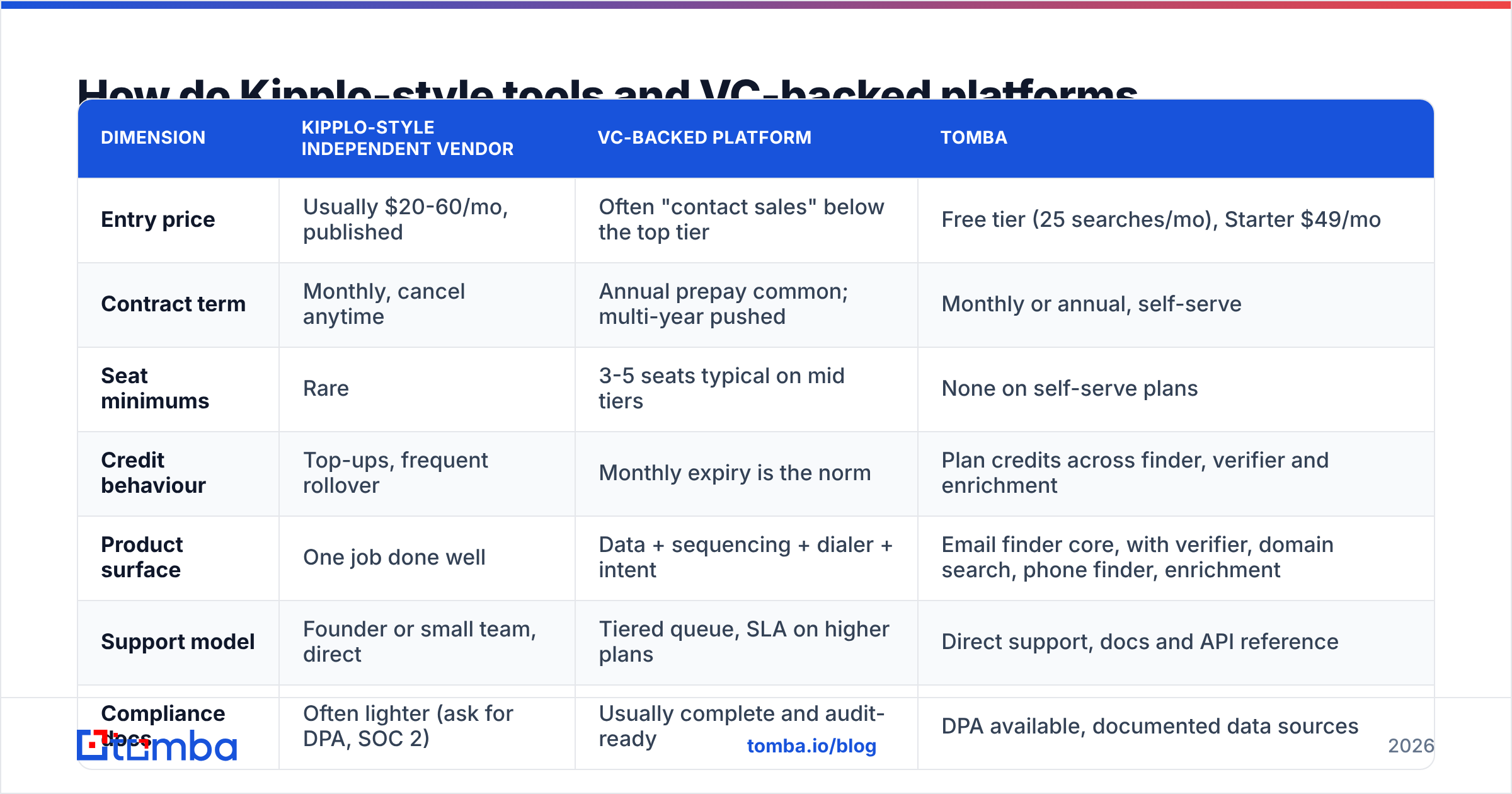Image resolution: width=1512 pixels, height=794 pixels.
Task: Select the Seat minimums row label
Action: (x=155, y=388)
